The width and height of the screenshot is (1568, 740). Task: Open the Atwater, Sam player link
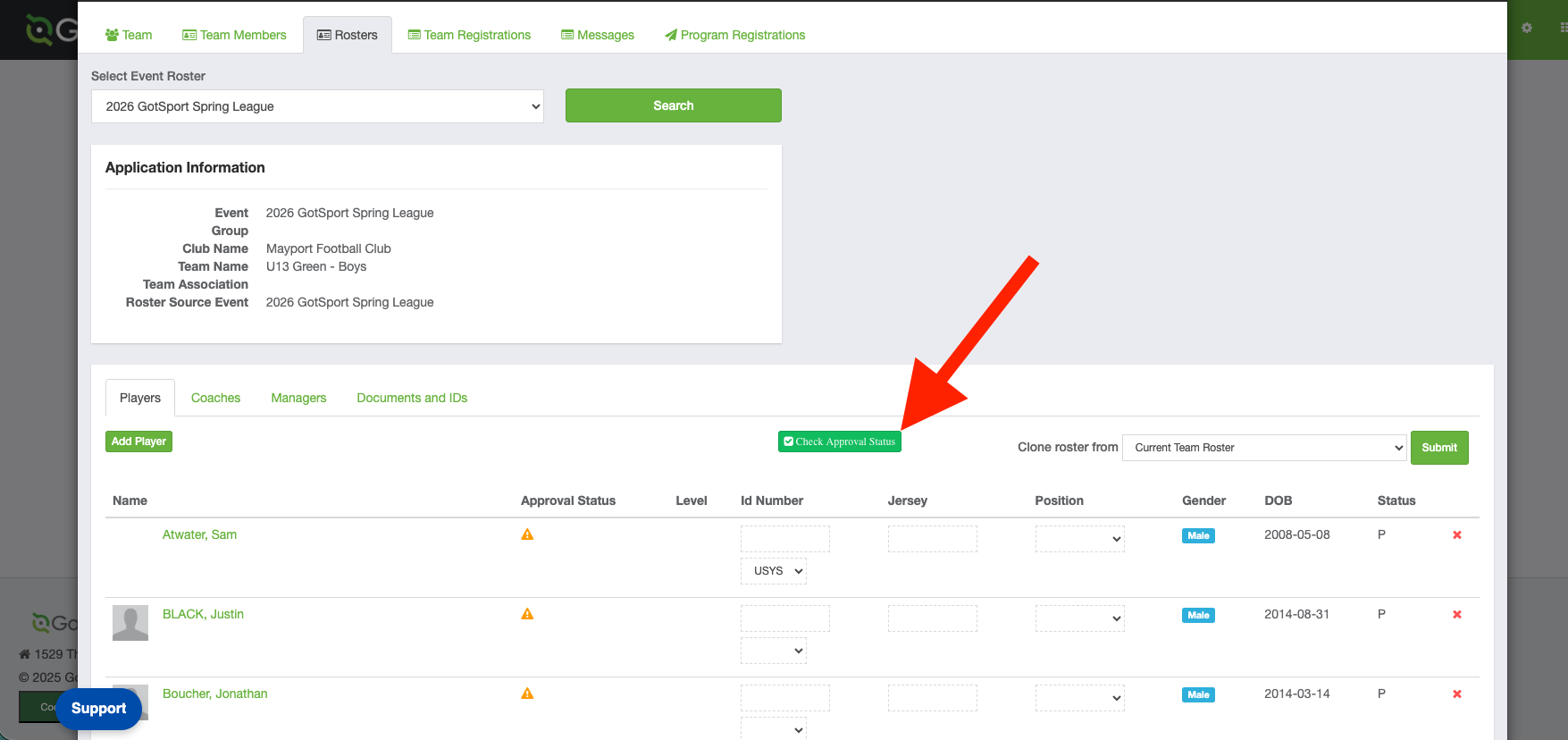[199, 534]
